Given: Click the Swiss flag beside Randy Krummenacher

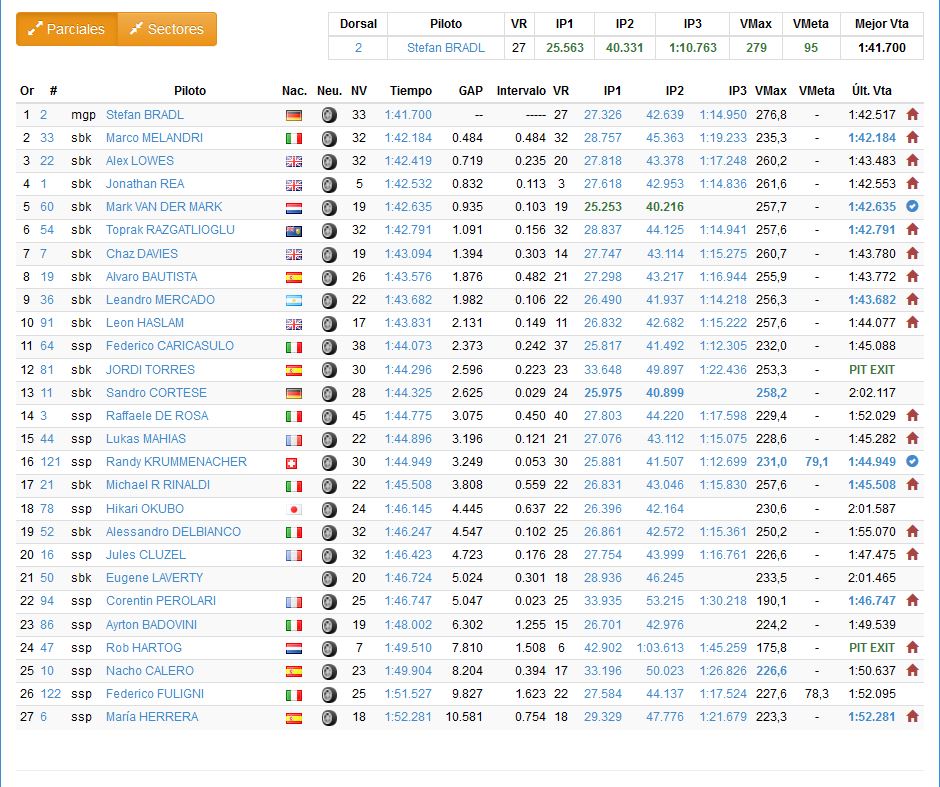Looking at the screenshot, I should (293, 462).
